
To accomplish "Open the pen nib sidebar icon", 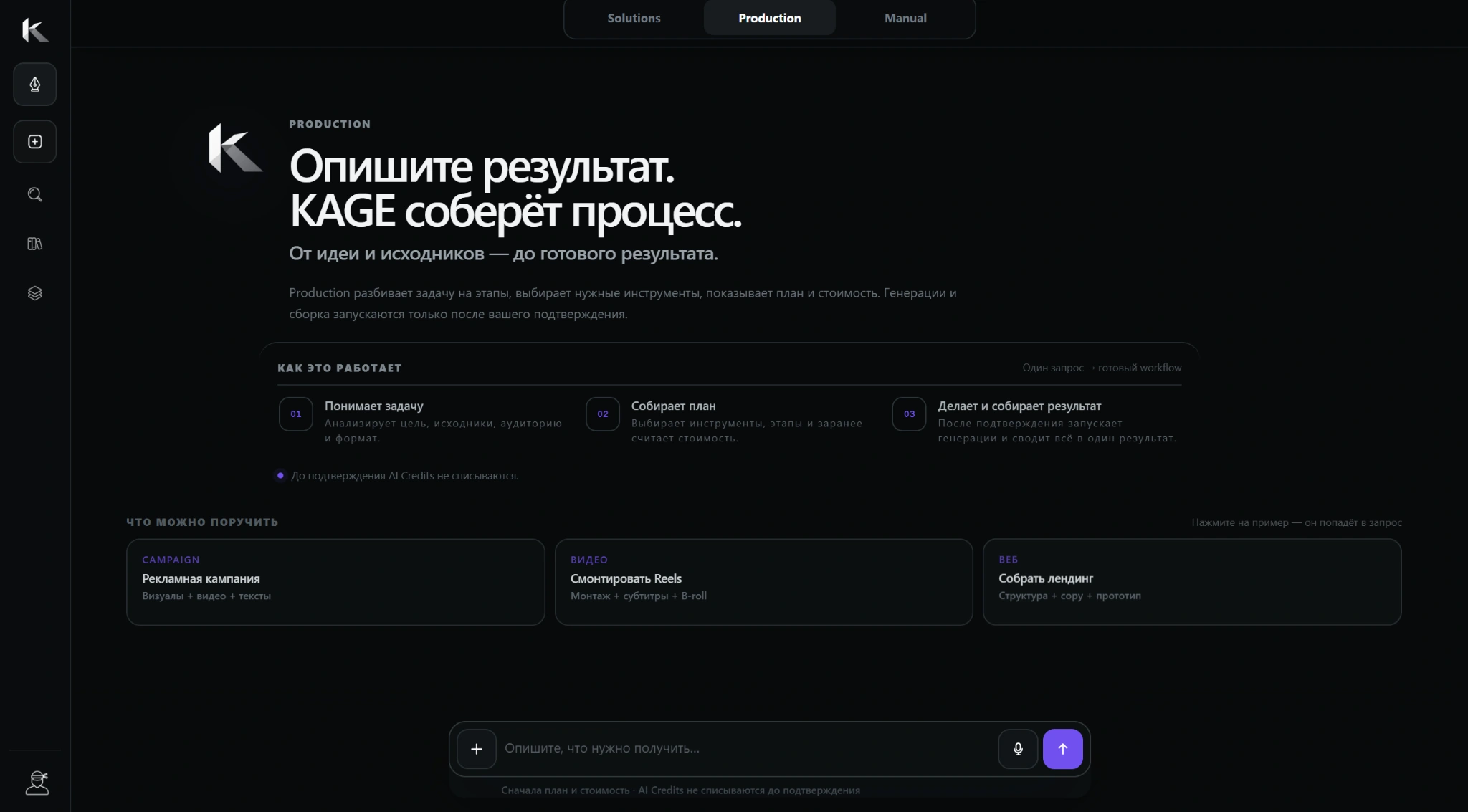I will [x=35, y=85].
